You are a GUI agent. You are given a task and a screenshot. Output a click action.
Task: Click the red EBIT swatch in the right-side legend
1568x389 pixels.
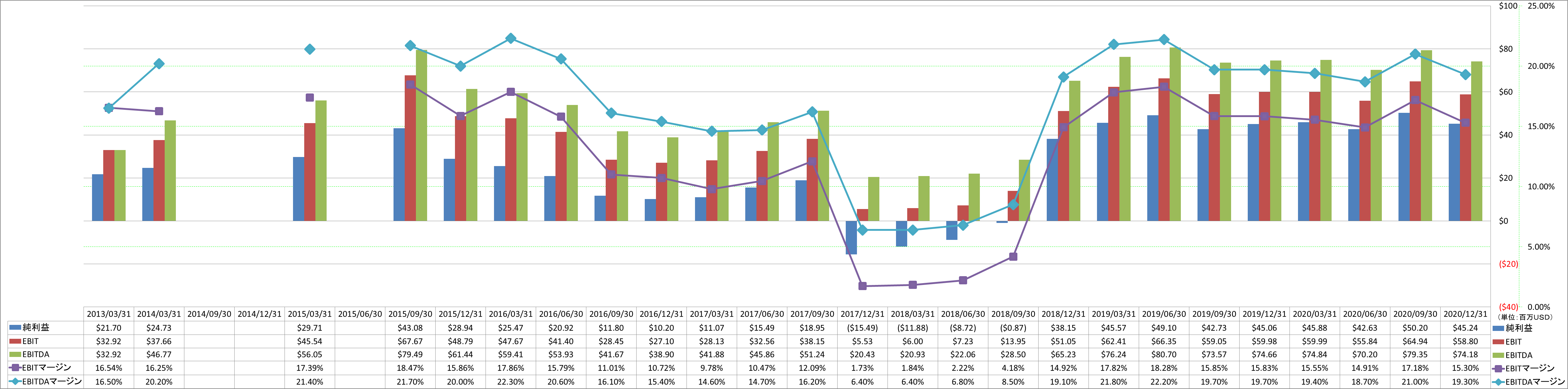(1499, 342)
